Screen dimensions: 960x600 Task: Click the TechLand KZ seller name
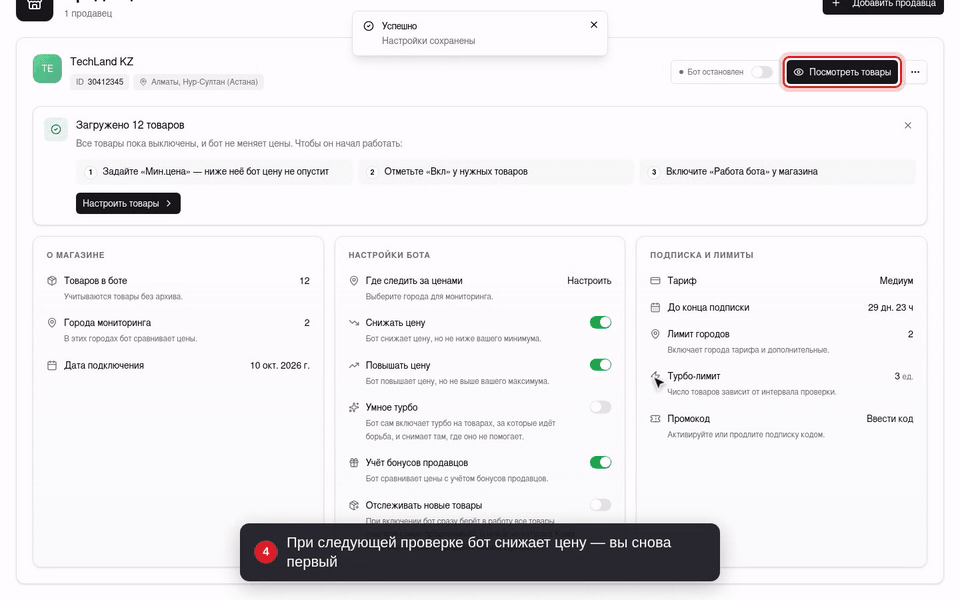click(x=102, y=62)
